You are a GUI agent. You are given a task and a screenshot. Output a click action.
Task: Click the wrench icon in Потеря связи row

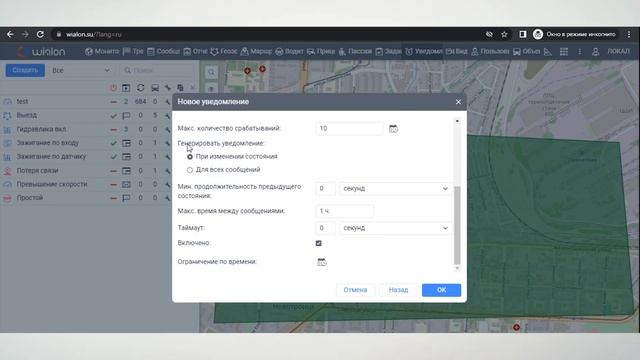(x=167, y=171)
